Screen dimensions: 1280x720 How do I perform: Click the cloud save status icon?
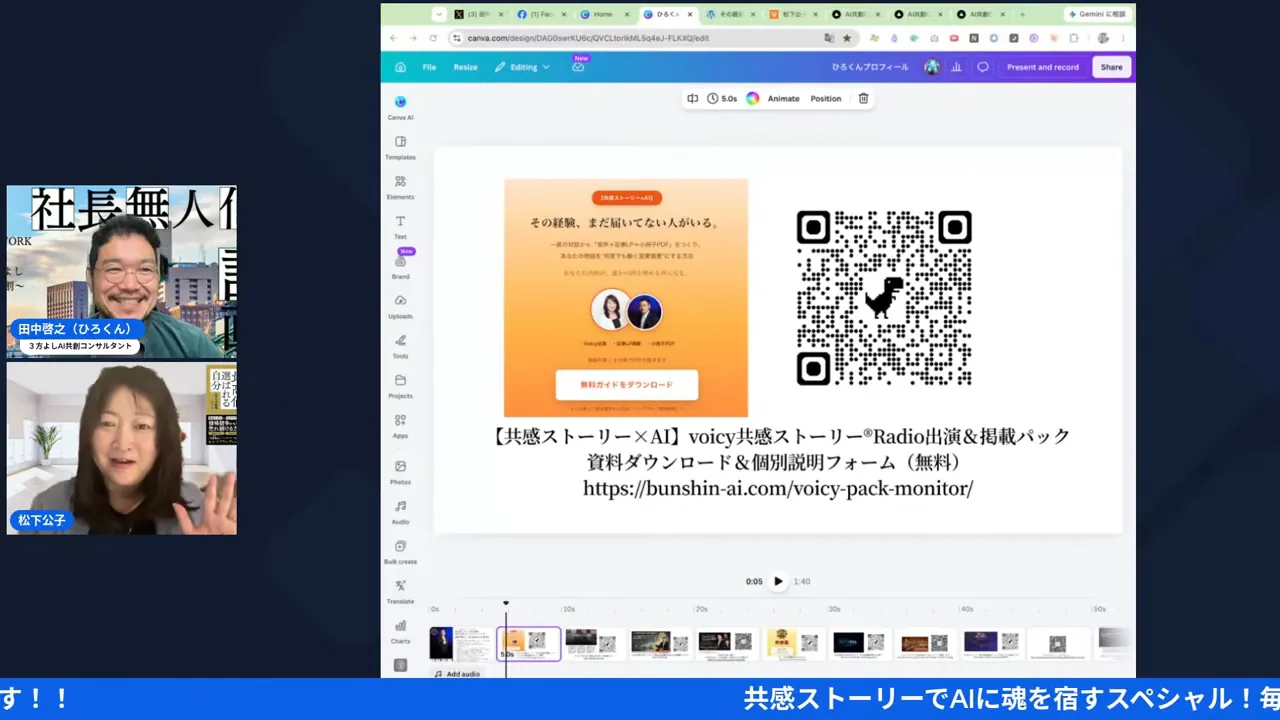tap(578, 67)
